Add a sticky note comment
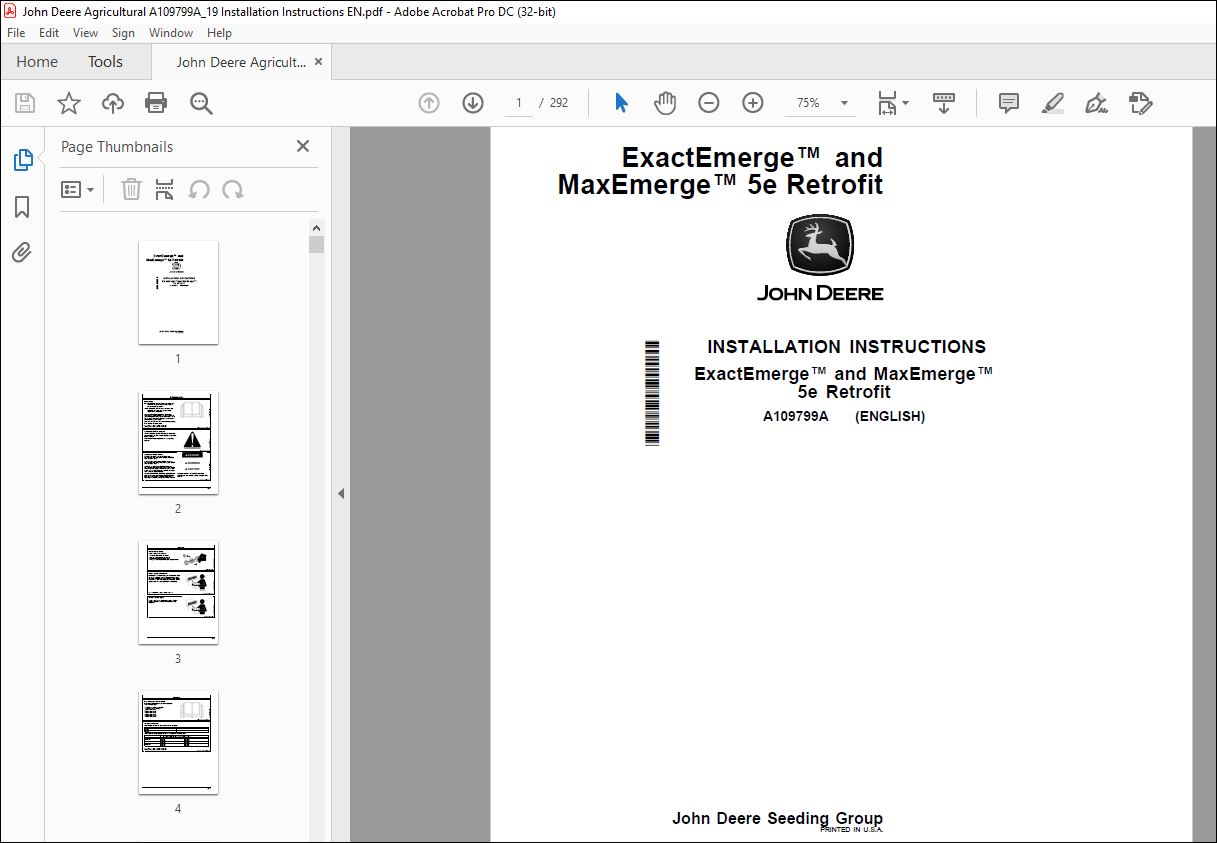Screen dimensions: 1217x843 pos(1009,103)
